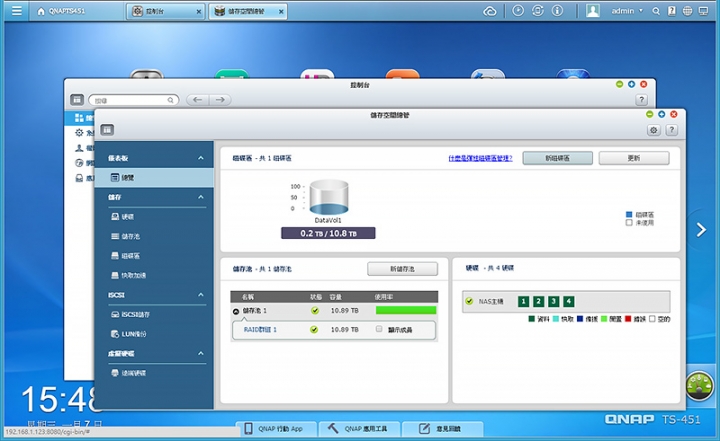
Task: Click the RAID群組 1 link
Action: 260,329
